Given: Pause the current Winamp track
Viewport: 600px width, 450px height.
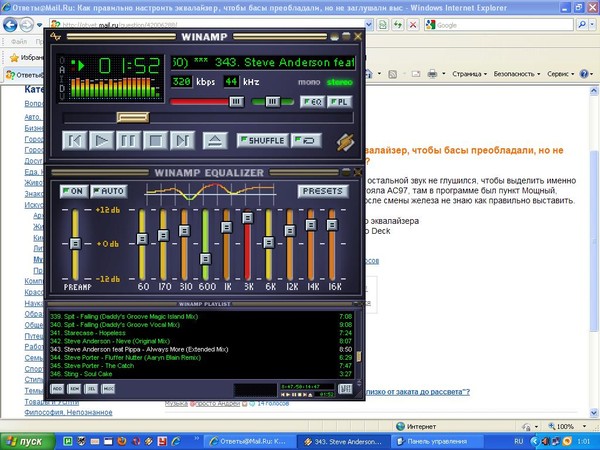Looking at the screenshot, I should tap(129, 140).
